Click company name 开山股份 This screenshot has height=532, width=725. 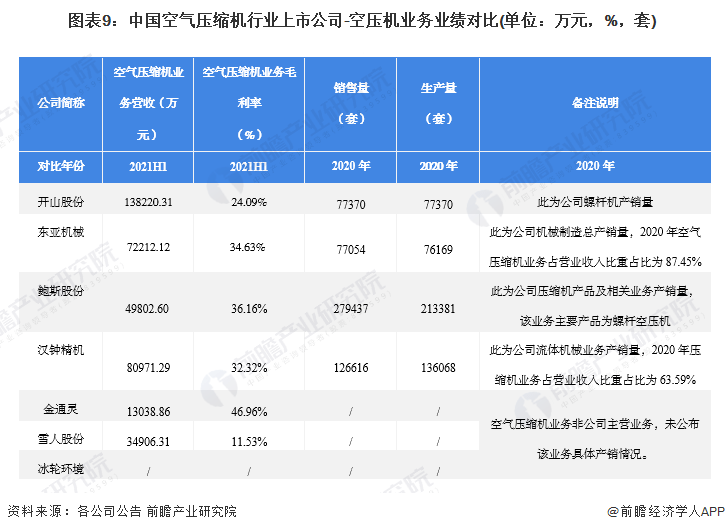click(x=61, y=202)
